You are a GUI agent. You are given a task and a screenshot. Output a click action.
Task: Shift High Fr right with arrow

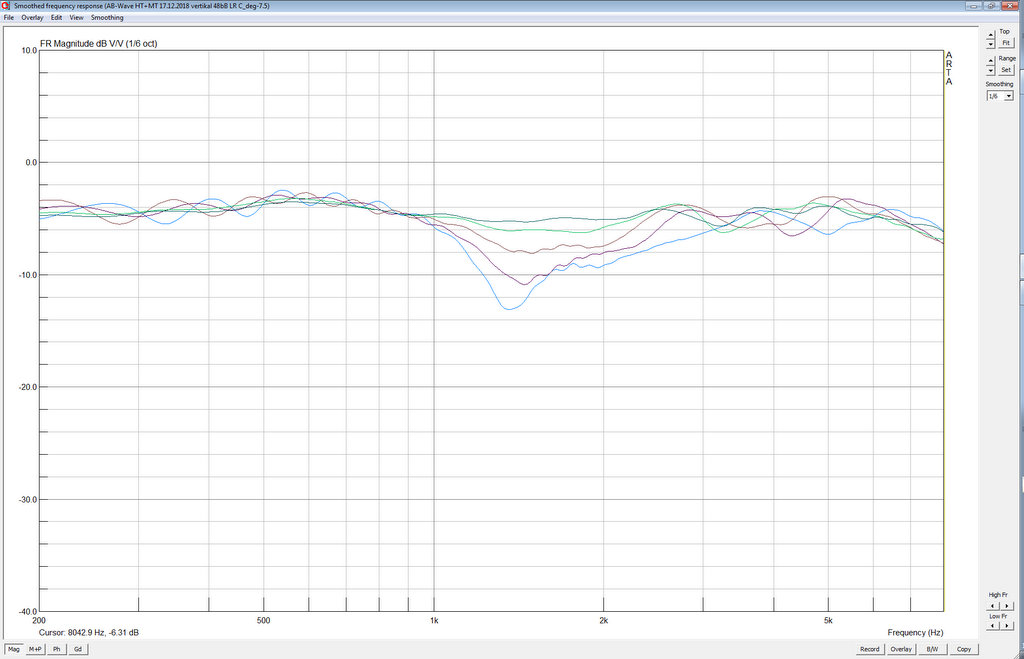(x=1006, y=605)
